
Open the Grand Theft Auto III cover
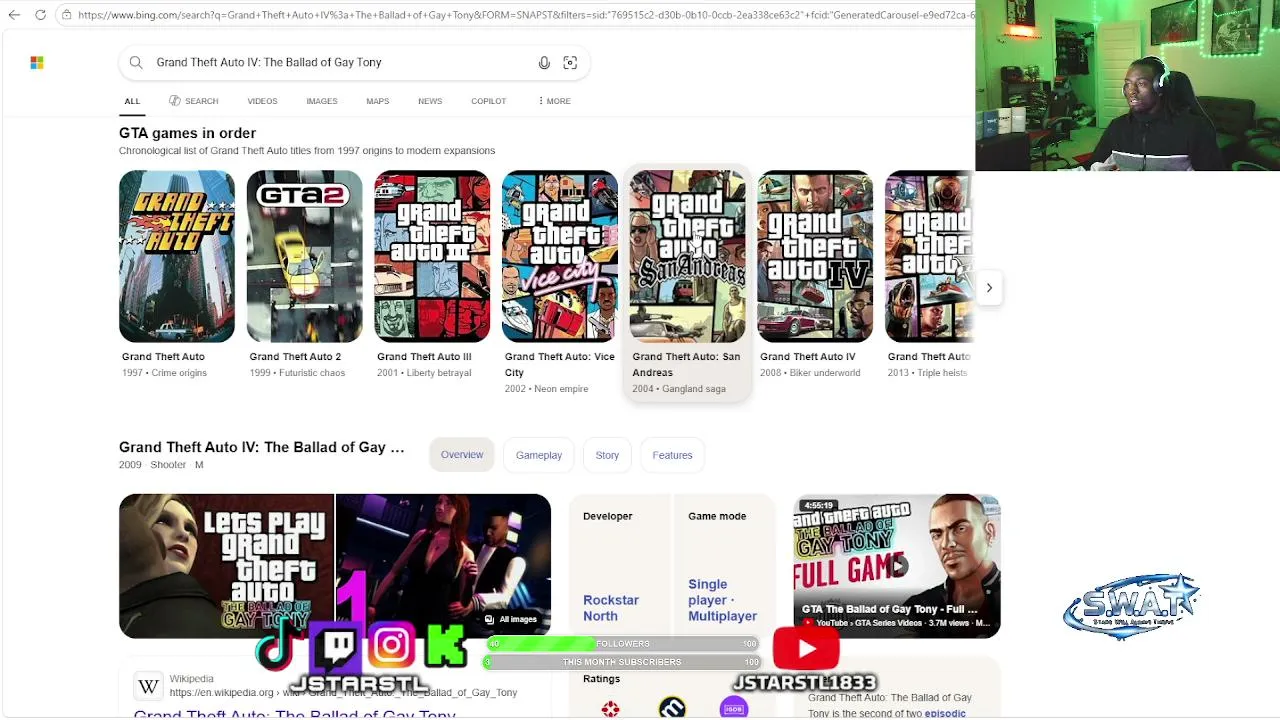click(x=432, y=256)
